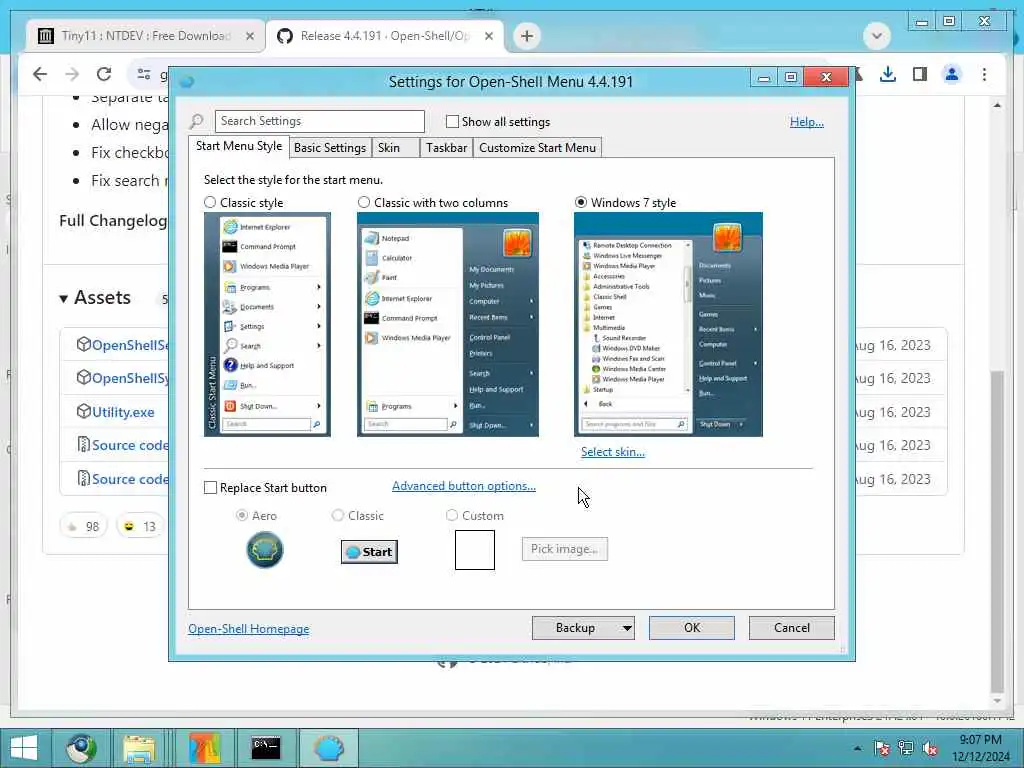The width and height of the screenshot is (1024, 768).
Task: Click the Custom button empty image box
Action: pyautogui.click(x=475, y=550)
